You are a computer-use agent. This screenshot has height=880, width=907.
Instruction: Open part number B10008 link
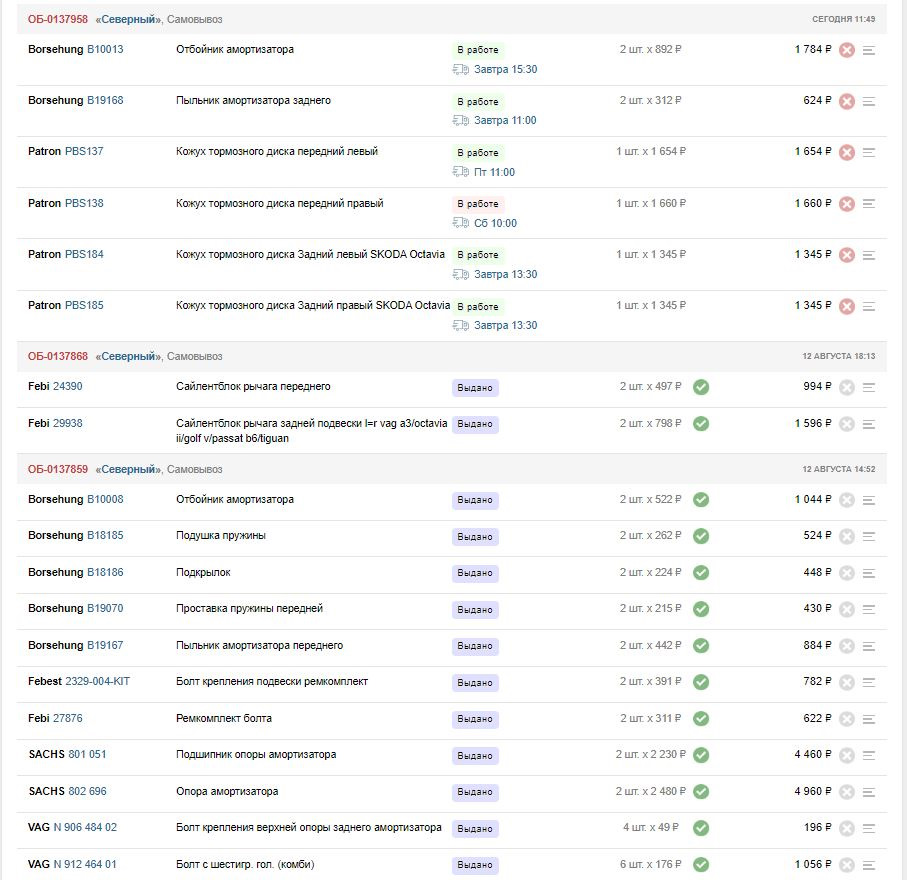105,499
